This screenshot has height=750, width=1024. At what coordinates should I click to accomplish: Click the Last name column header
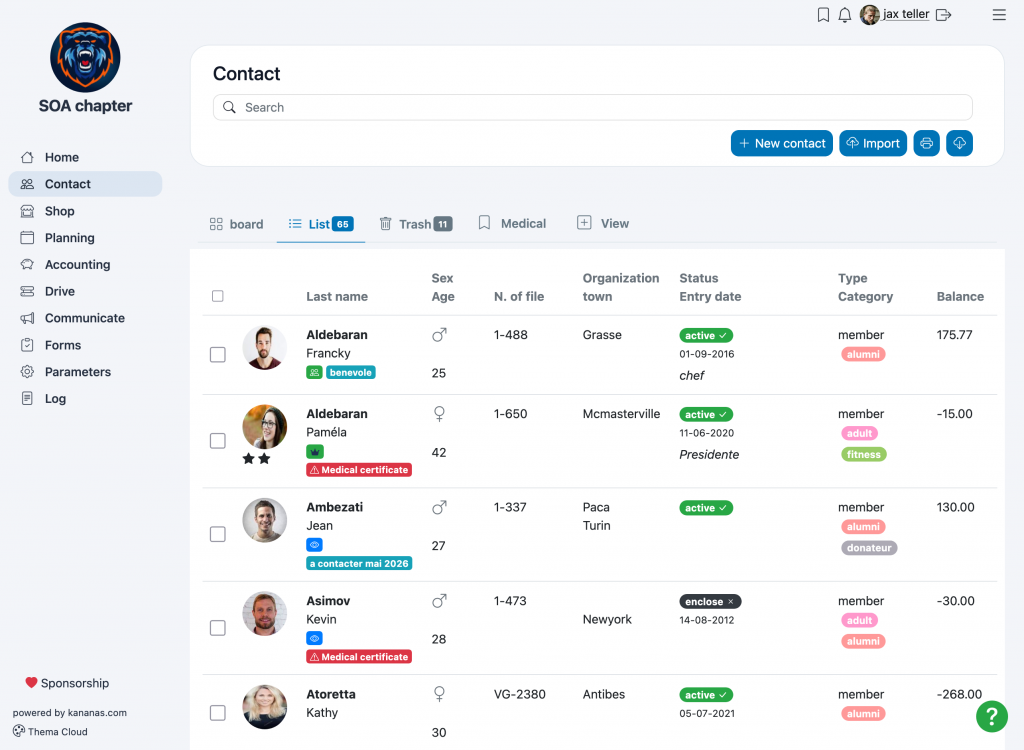[x=337, y=297]
